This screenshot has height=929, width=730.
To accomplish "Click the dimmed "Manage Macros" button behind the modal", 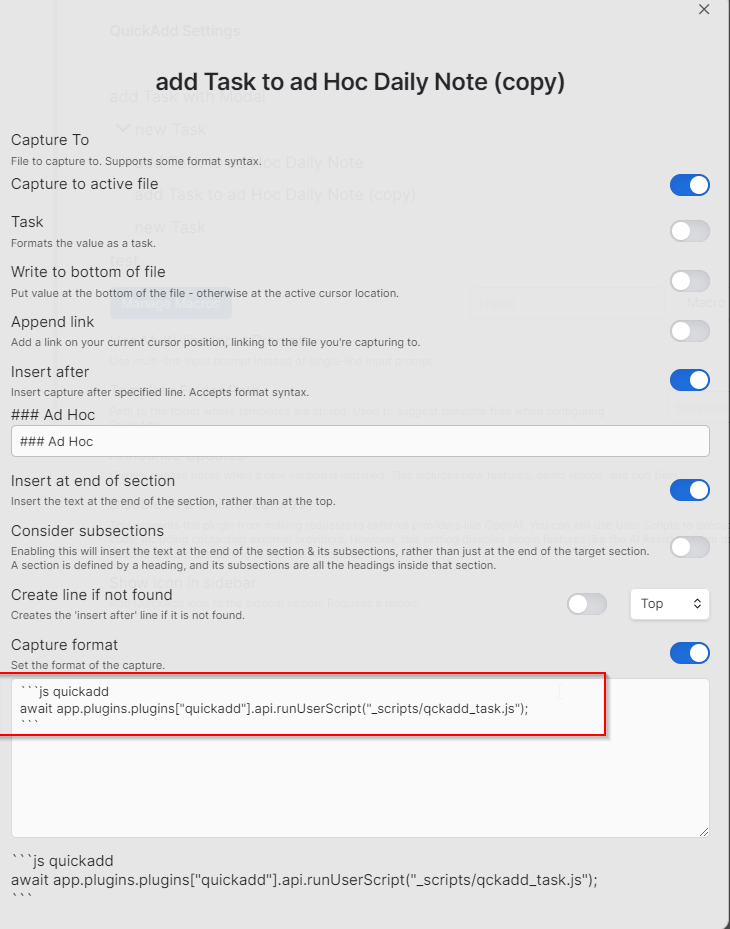I will pos(171,307).
